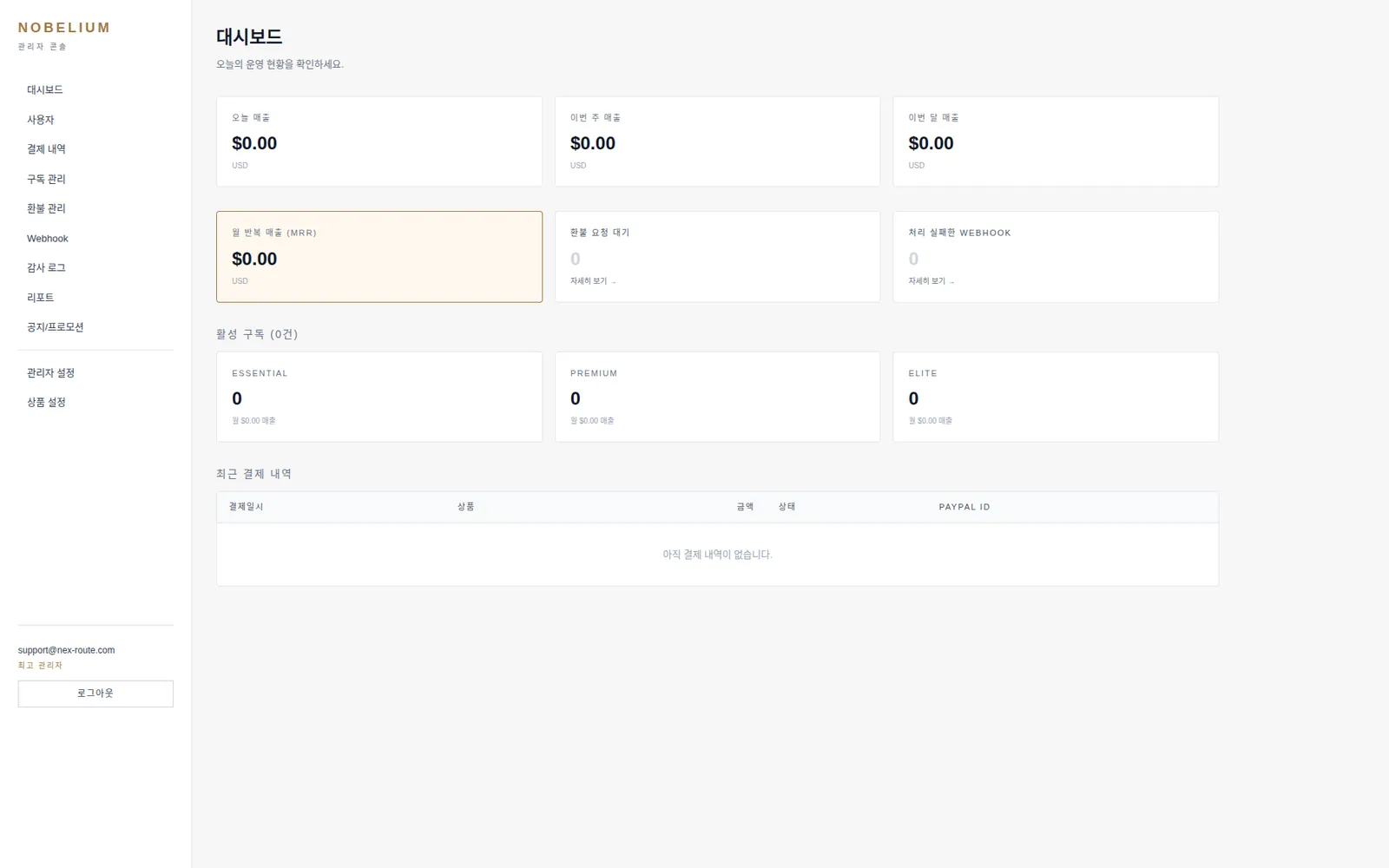Click the 로그아웃 button
The height and width of the screenshot is (868, 1389).
(x=95, y=694)
